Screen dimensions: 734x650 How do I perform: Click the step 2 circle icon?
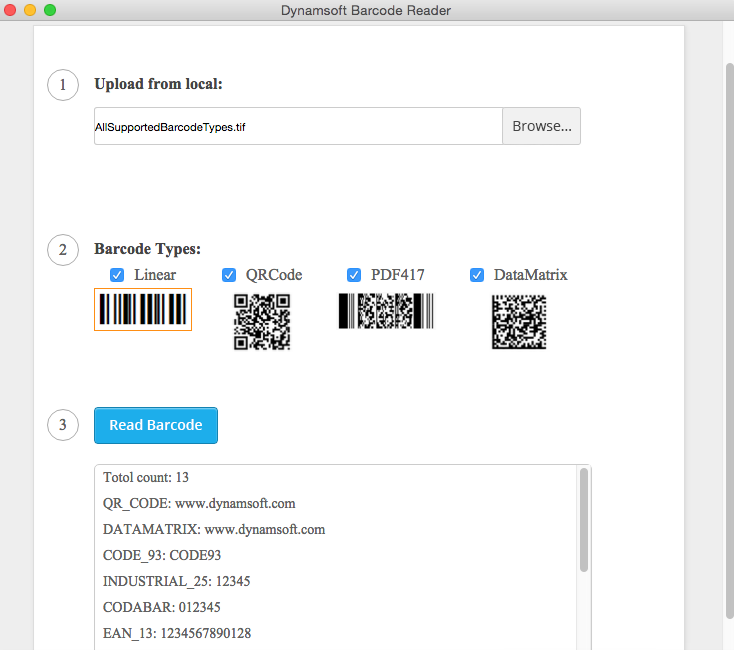pos(63,249)
